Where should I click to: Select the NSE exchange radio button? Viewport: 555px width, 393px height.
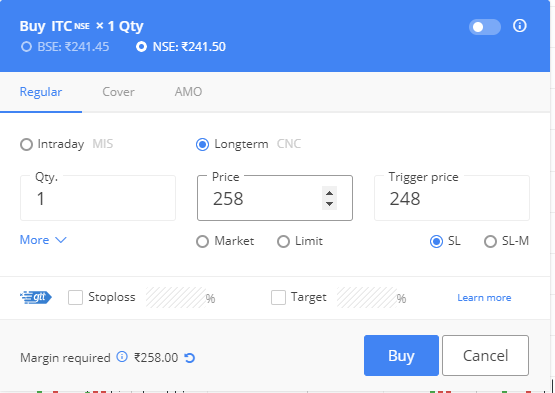click(x=141, y=47)
